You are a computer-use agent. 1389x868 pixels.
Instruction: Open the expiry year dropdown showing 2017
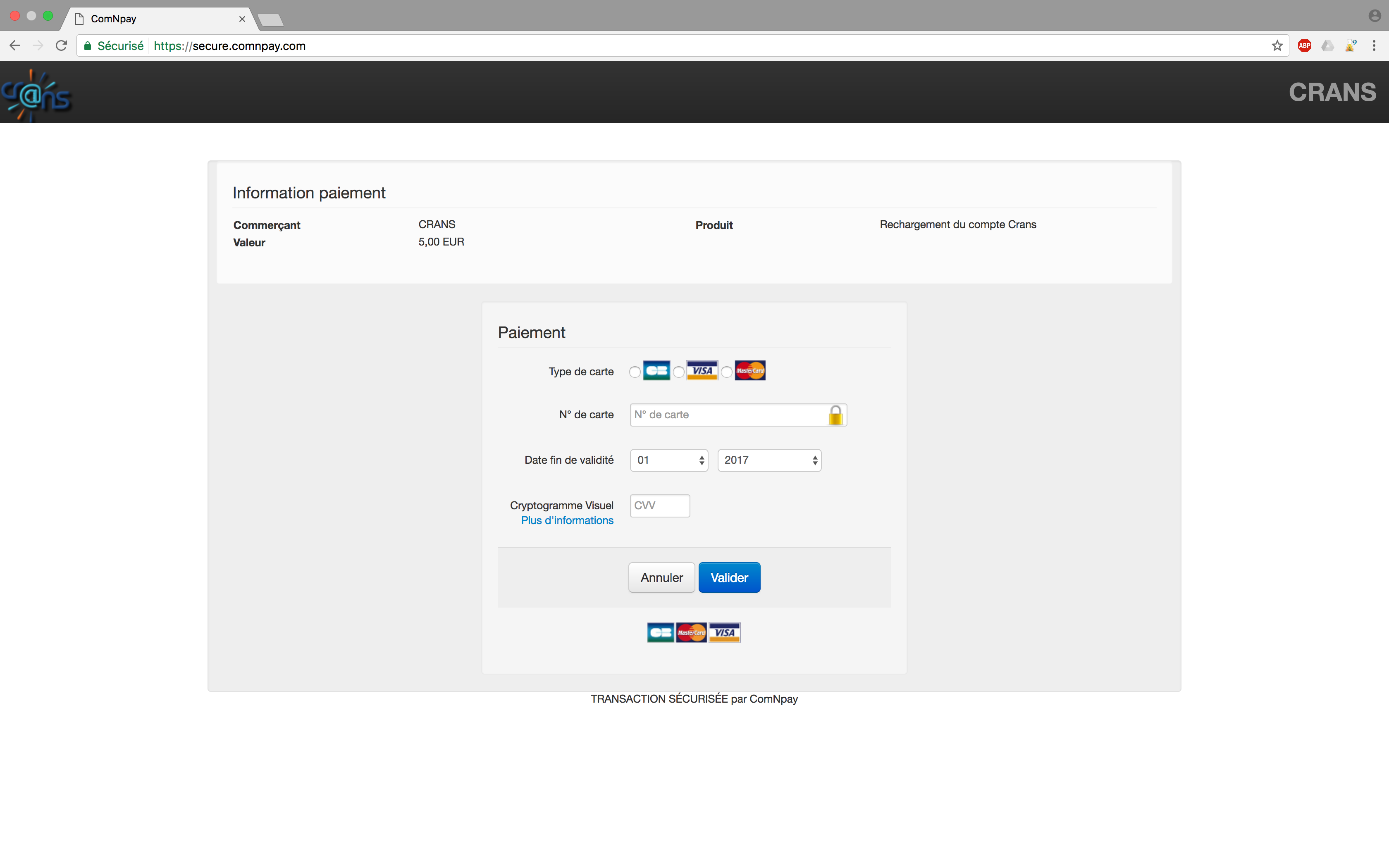click(769, 460)
